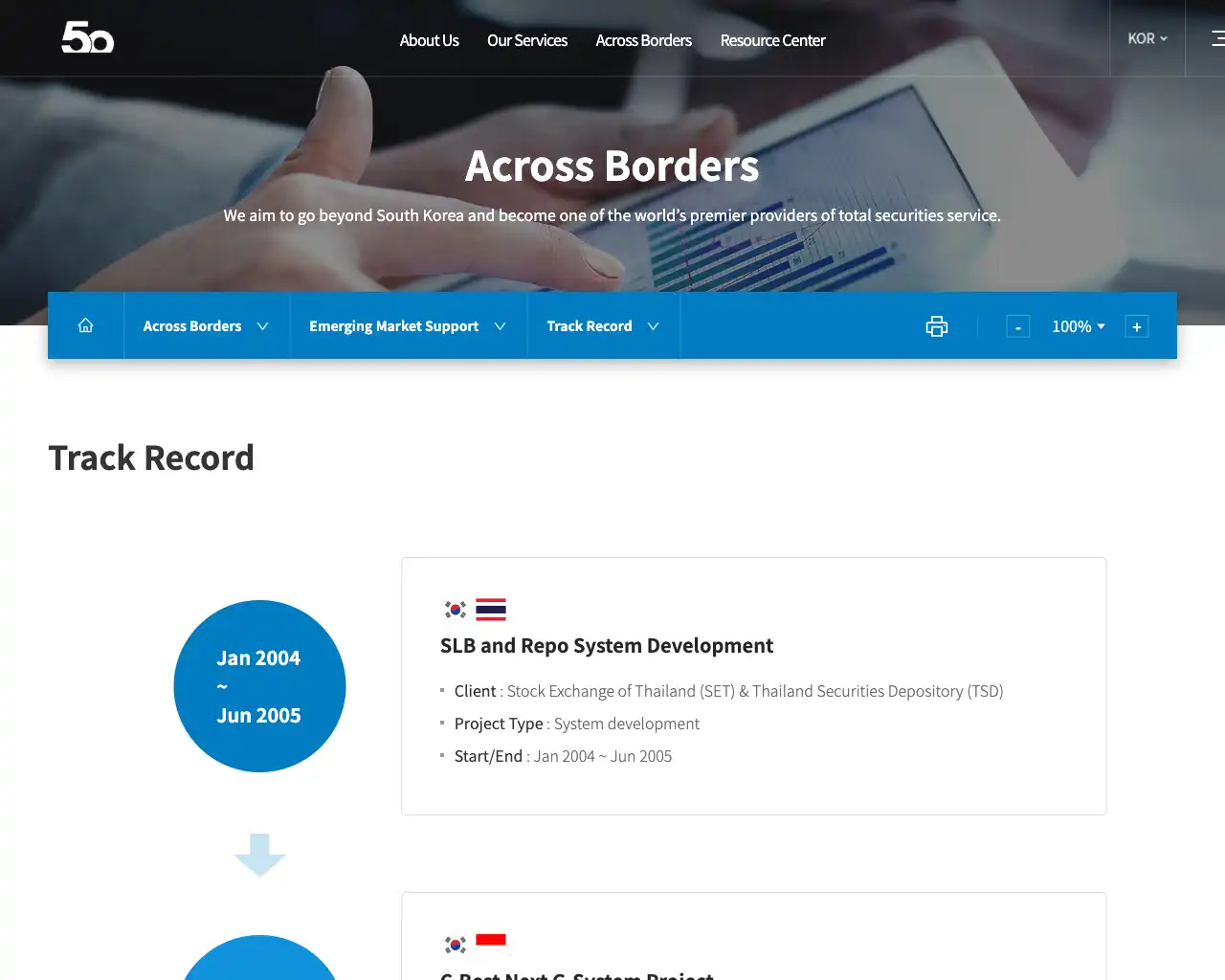
Task: Open the 100% zoom level dropdown
Action: (1079, 326)
